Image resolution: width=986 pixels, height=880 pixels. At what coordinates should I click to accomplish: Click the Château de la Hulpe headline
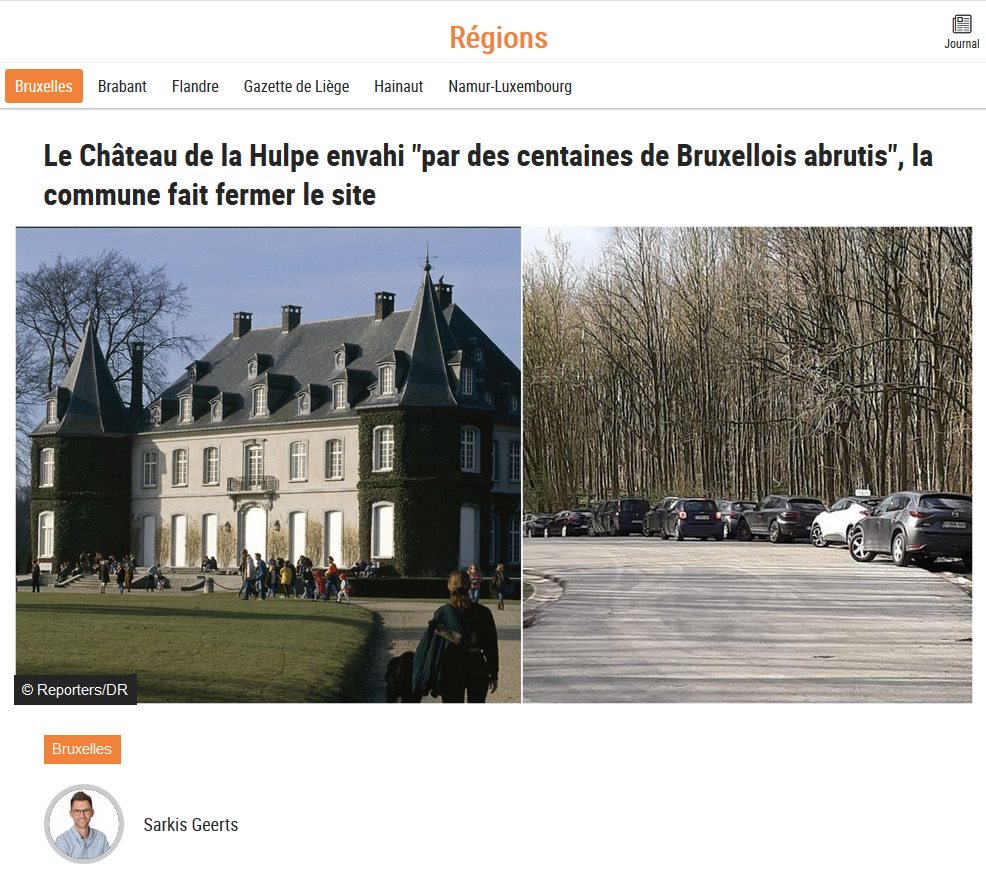tap(488, 175)
